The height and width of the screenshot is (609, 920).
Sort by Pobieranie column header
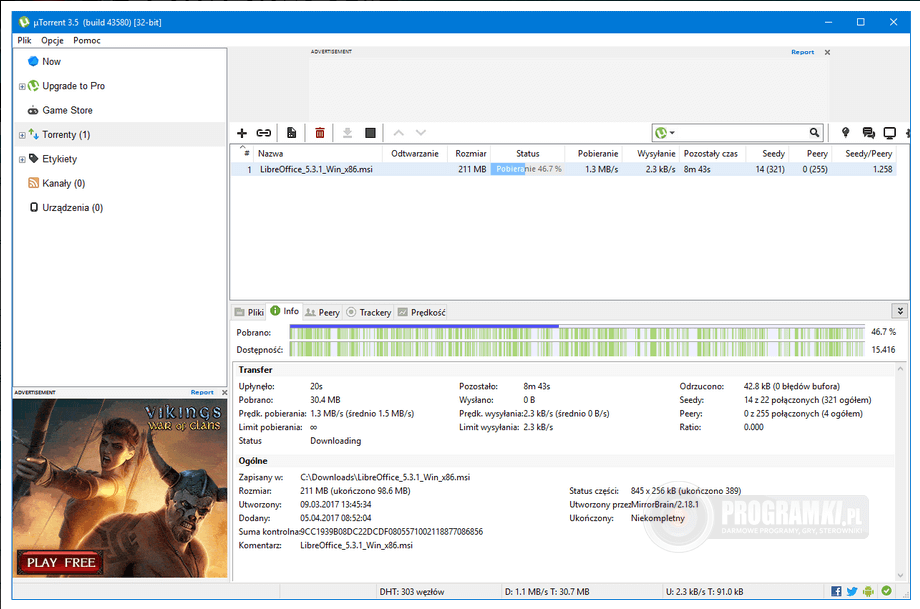point(593,154)
